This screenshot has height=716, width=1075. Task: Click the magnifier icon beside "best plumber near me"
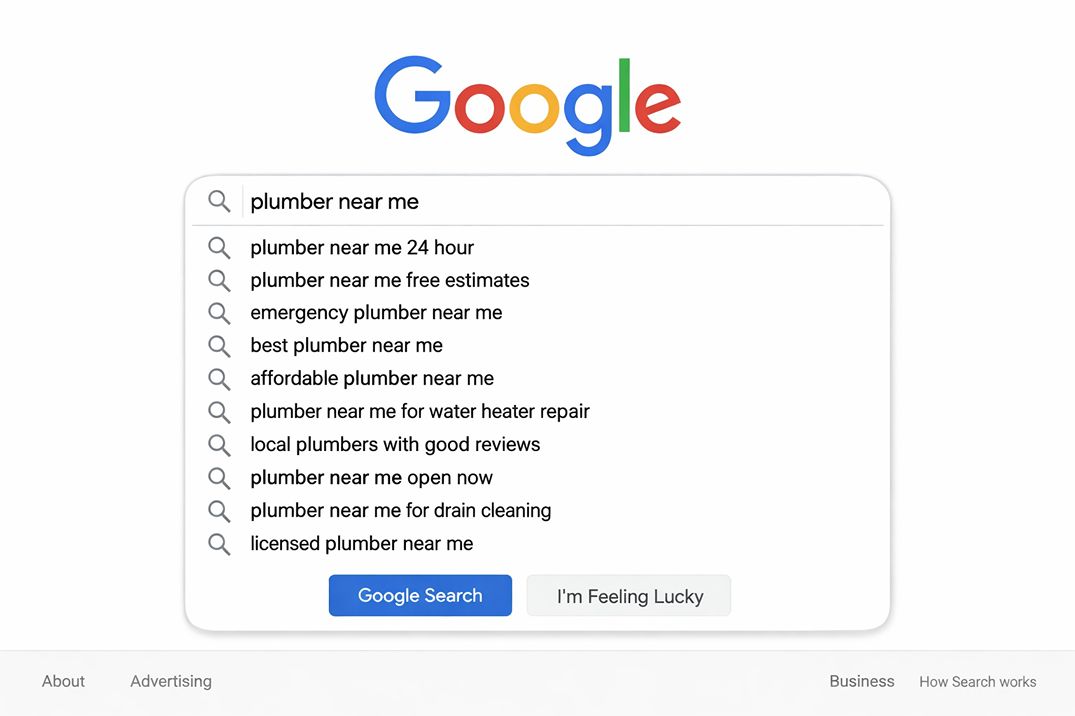tap(219, 346)
